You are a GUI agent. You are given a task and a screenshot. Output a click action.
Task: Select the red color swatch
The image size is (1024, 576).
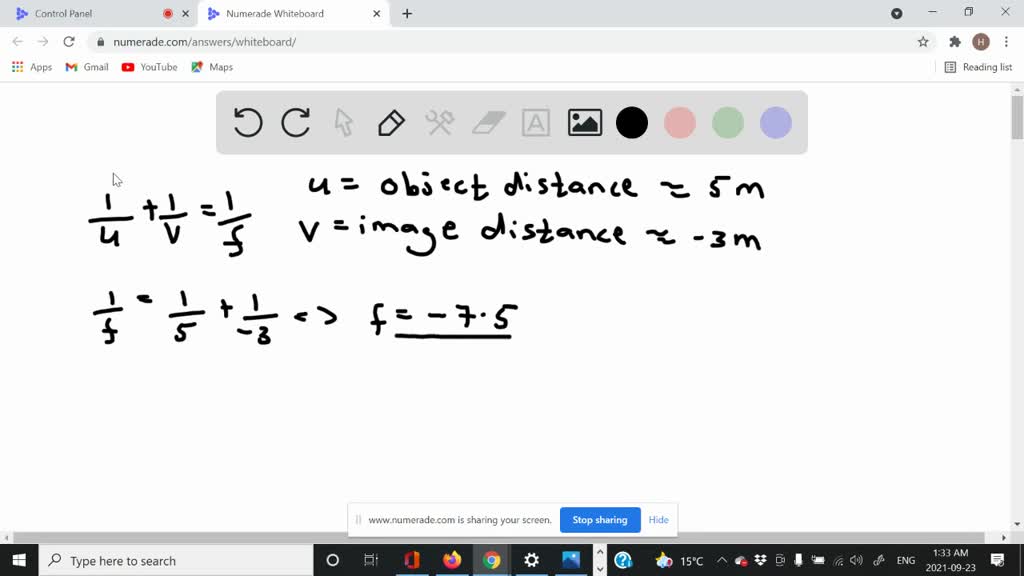680,122
